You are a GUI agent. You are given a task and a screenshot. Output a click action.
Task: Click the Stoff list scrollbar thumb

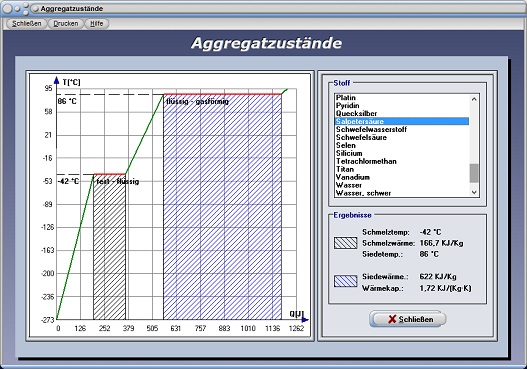(x=474, y=173)
